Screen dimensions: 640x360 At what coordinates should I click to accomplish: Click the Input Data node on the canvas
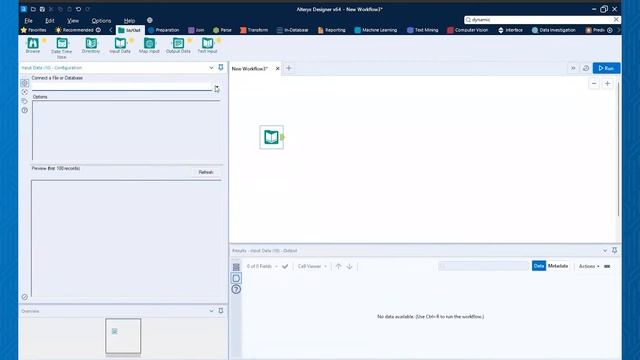tap(271, 137)
